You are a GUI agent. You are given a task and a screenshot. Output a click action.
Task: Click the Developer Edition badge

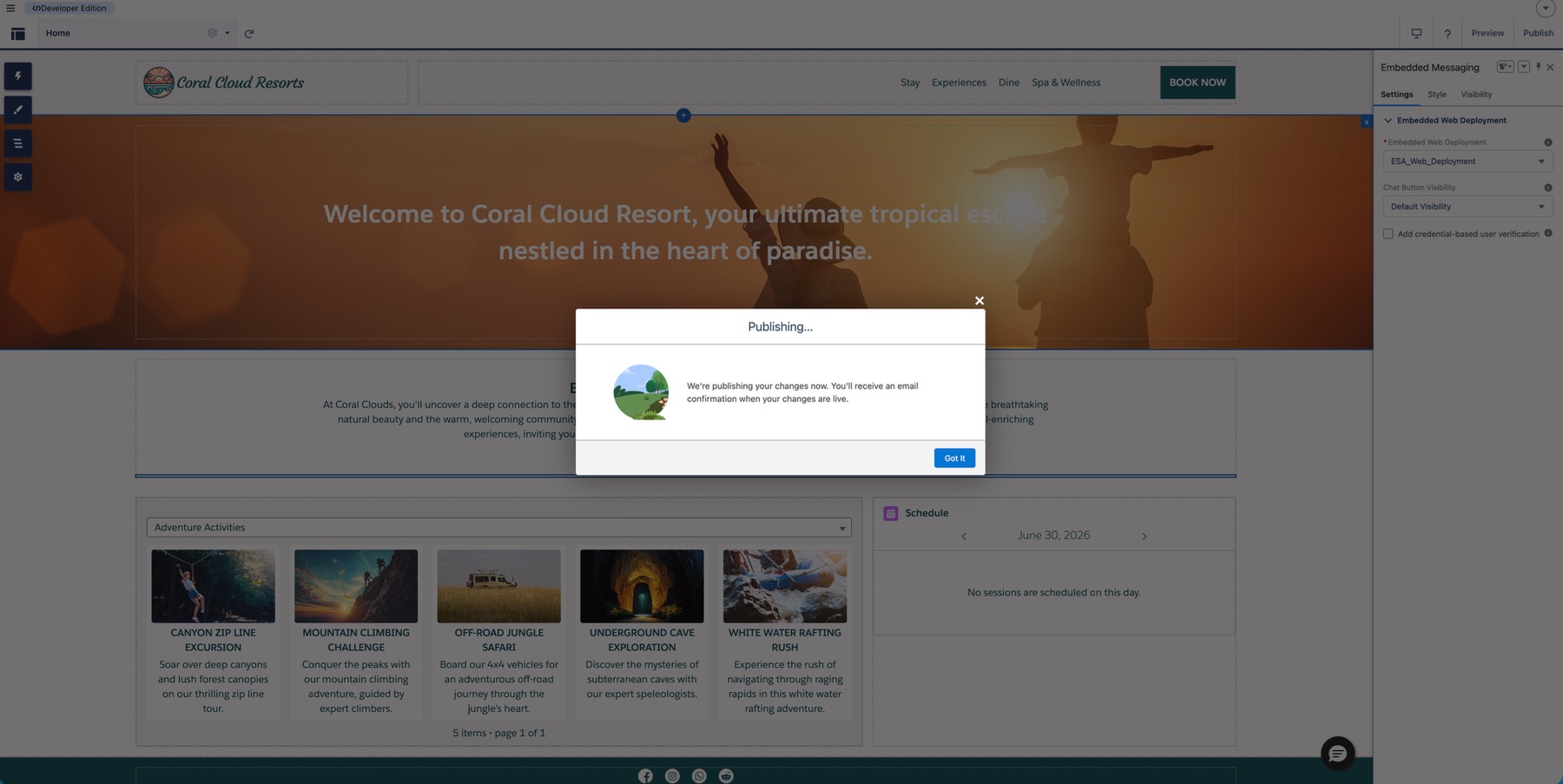[69, 8]
